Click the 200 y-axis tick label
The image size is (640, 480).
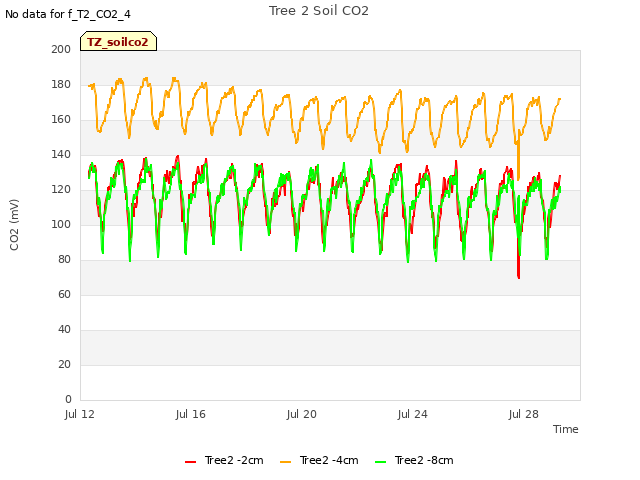click(x=61, y=49)
